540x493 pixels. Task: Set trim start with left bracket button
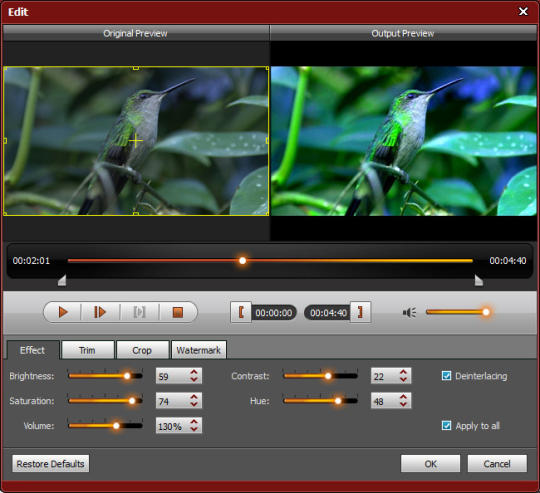241,312
